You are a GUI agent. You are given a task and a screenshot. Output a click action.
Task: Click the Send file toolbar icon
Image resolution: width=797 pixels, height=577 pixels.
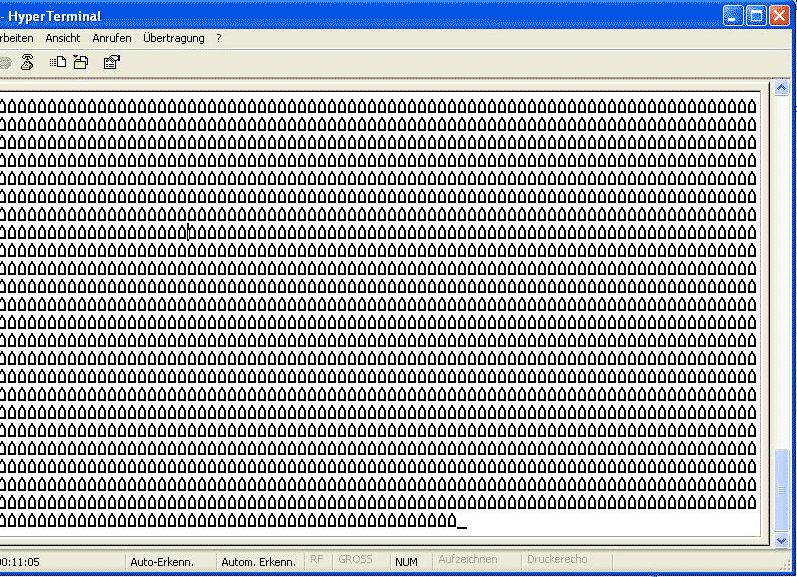(58, 62)
